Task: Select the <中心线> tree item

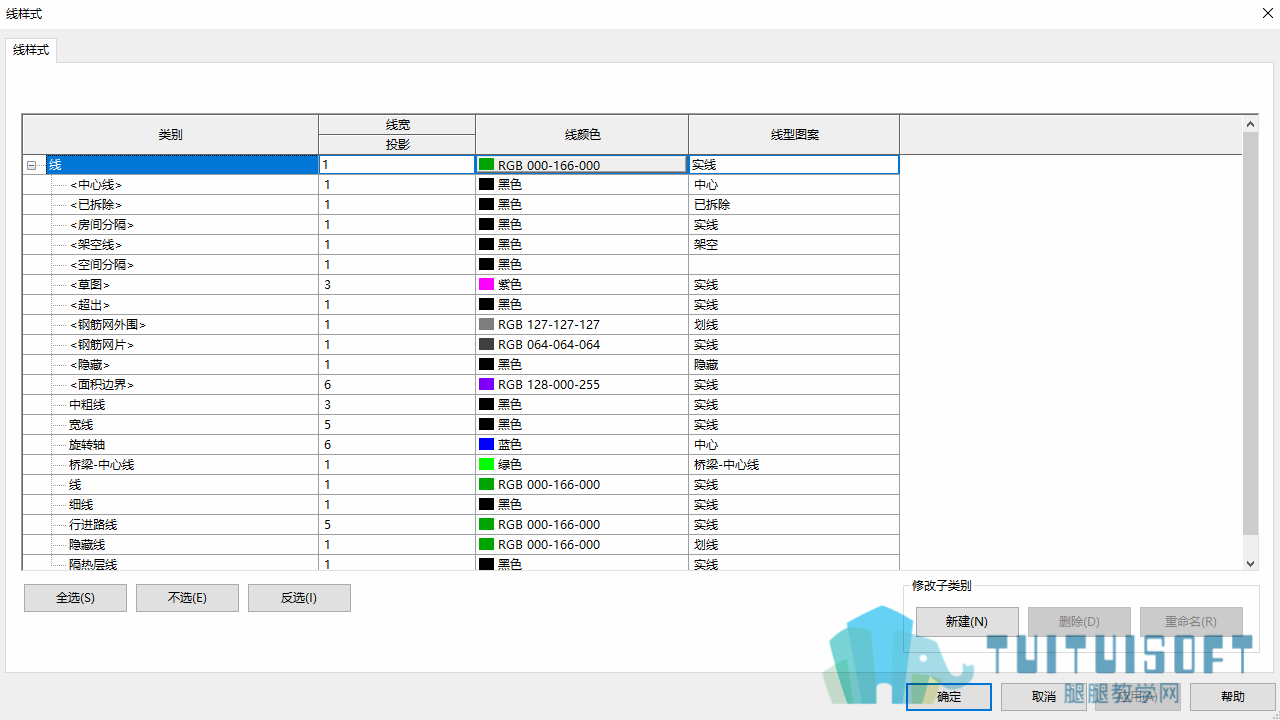Action: (x=96, y=185)
